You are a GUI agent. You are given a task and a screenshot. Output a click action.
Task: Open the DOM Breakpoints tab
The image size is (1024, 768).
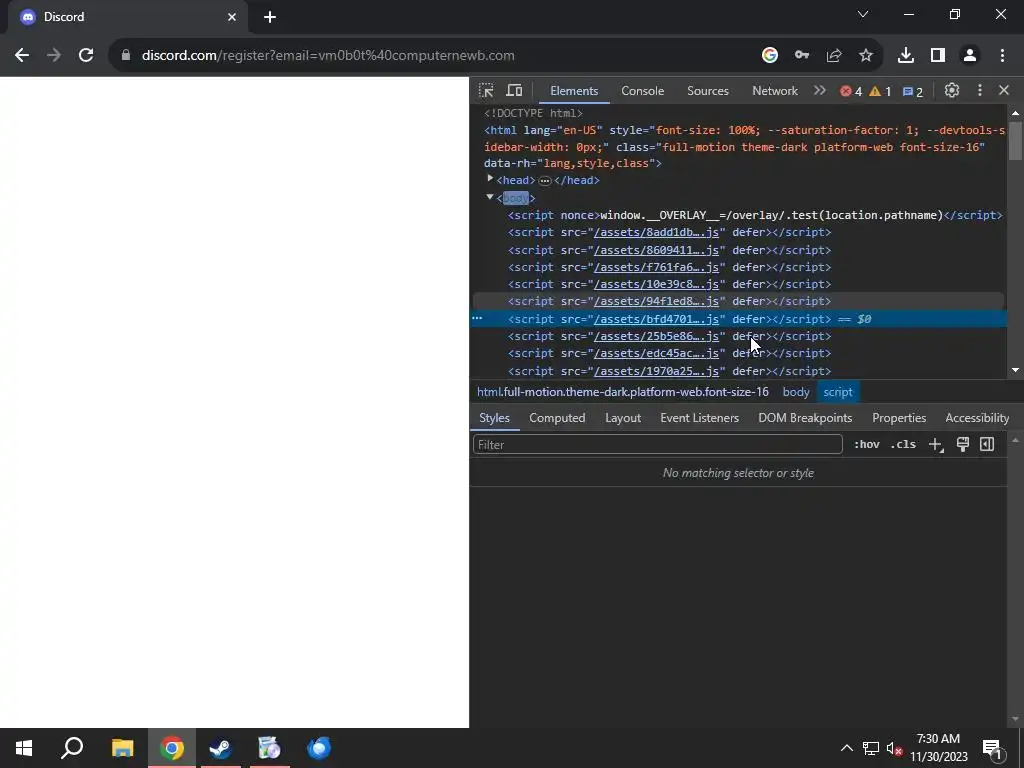tap(805, 418)
